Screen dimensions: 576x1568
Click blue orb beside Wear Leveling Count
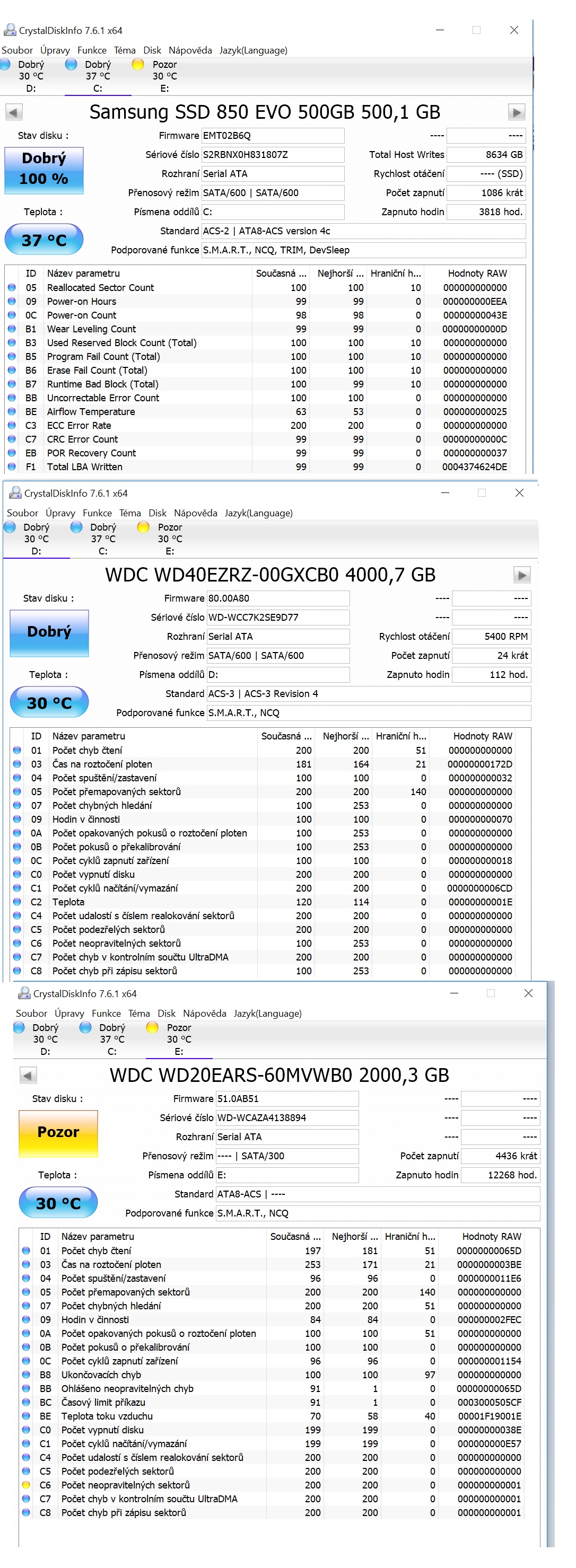[x=12, y=329]
